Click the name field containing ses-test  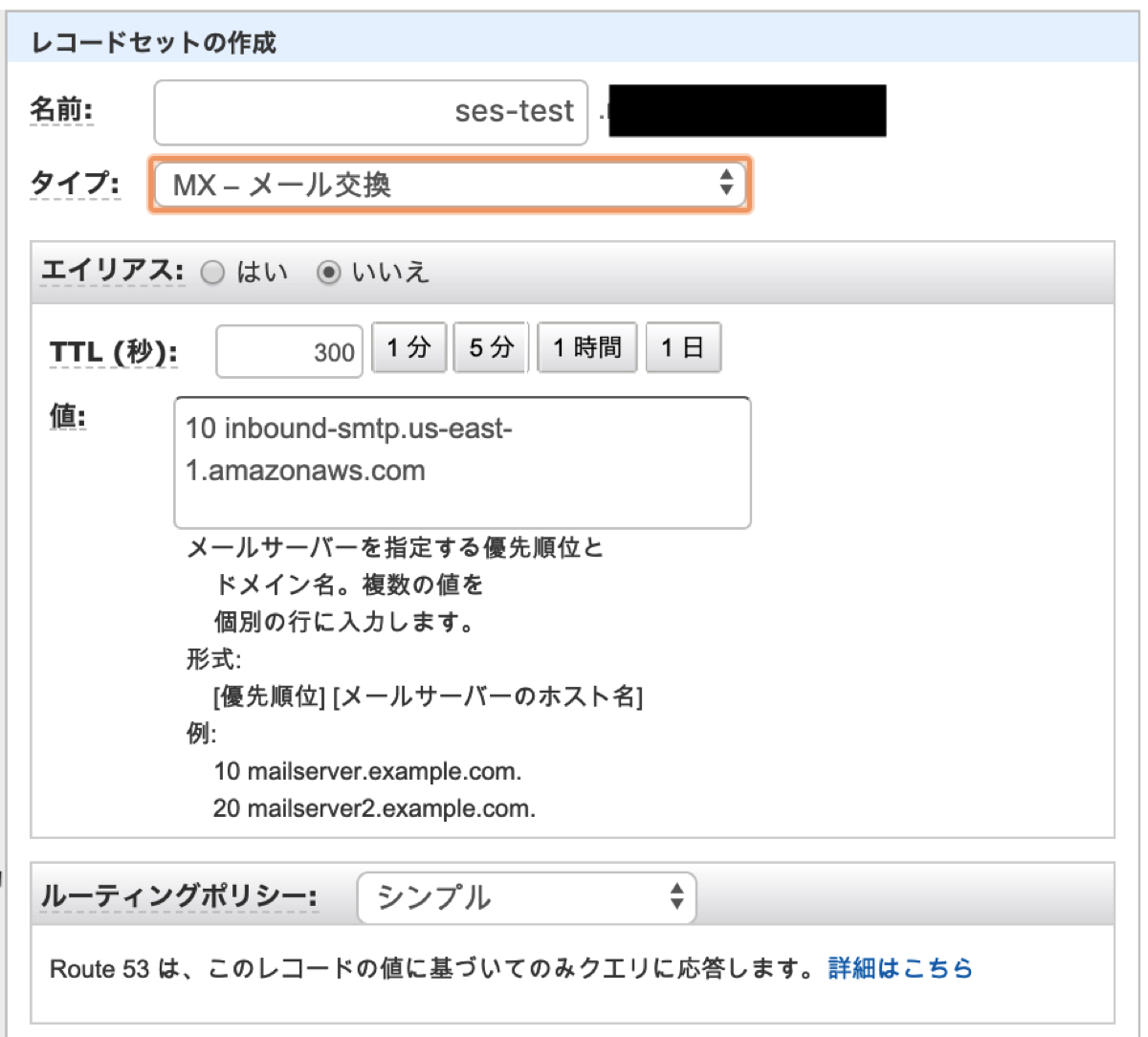coord(370,112)
